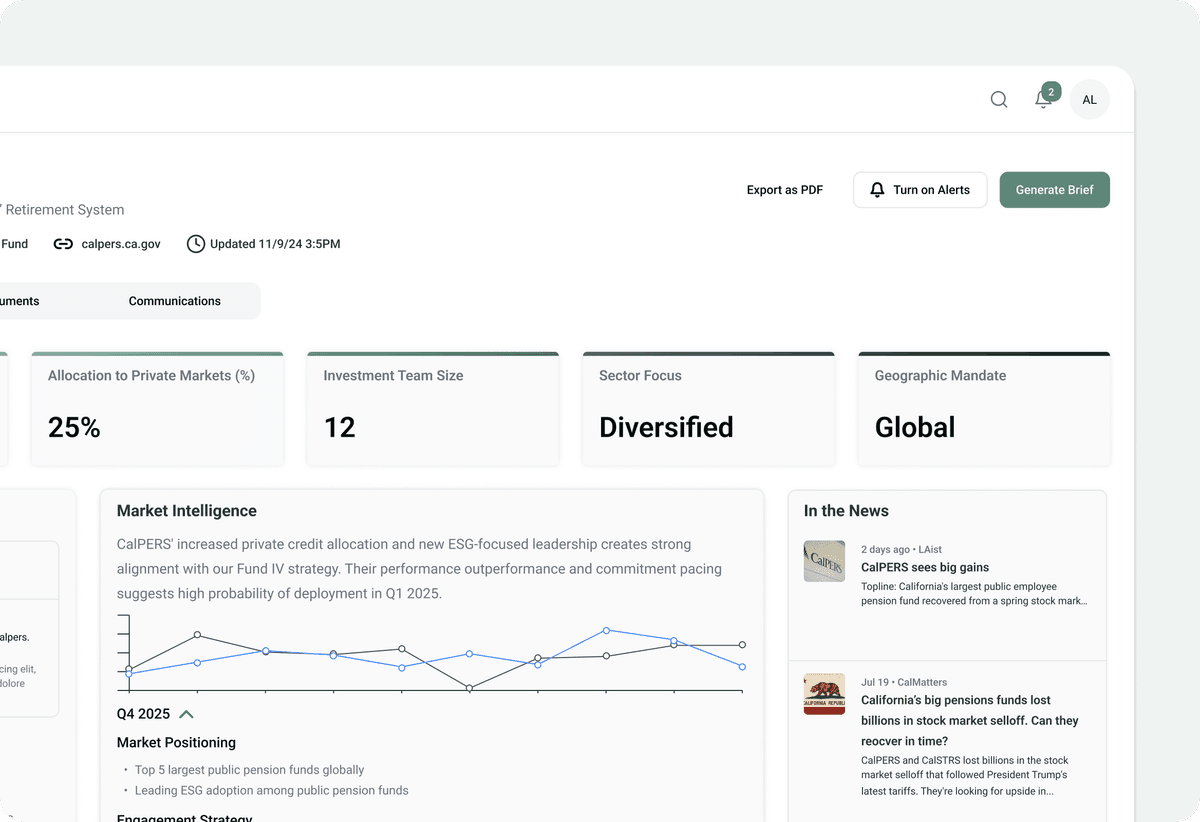This screenshot has height=822, width=1200.
Task: Collapse the Market Positioning bullet list
Action: (x=176, y=742)
